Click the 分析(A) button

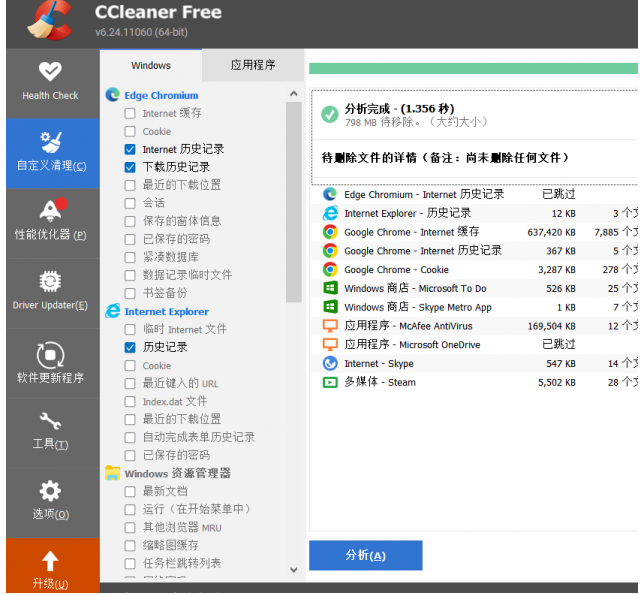tap(366, 555)
